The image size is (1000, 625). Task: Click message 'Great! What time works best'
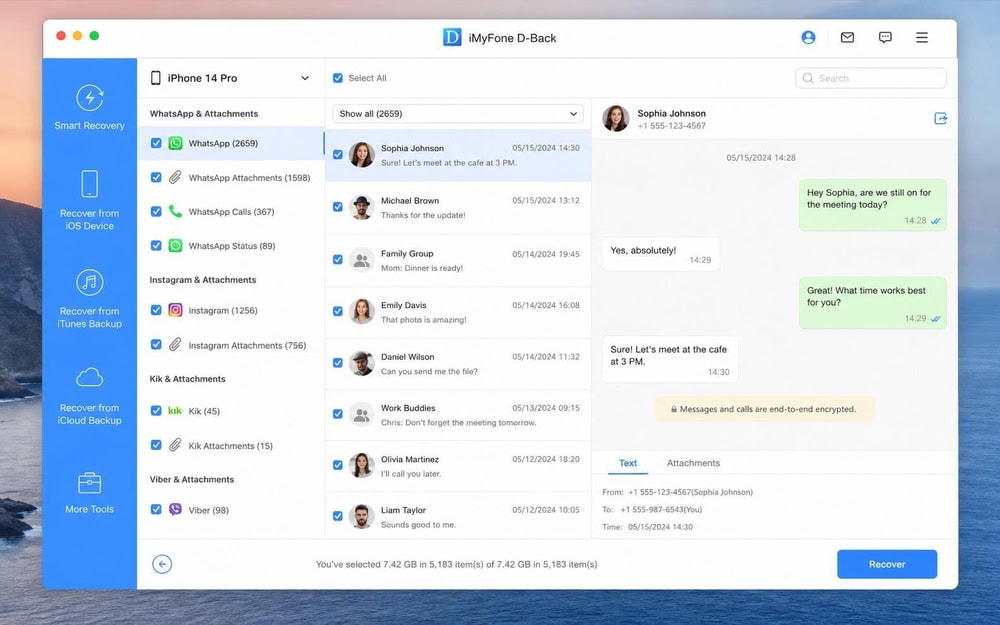click(872, 303)
